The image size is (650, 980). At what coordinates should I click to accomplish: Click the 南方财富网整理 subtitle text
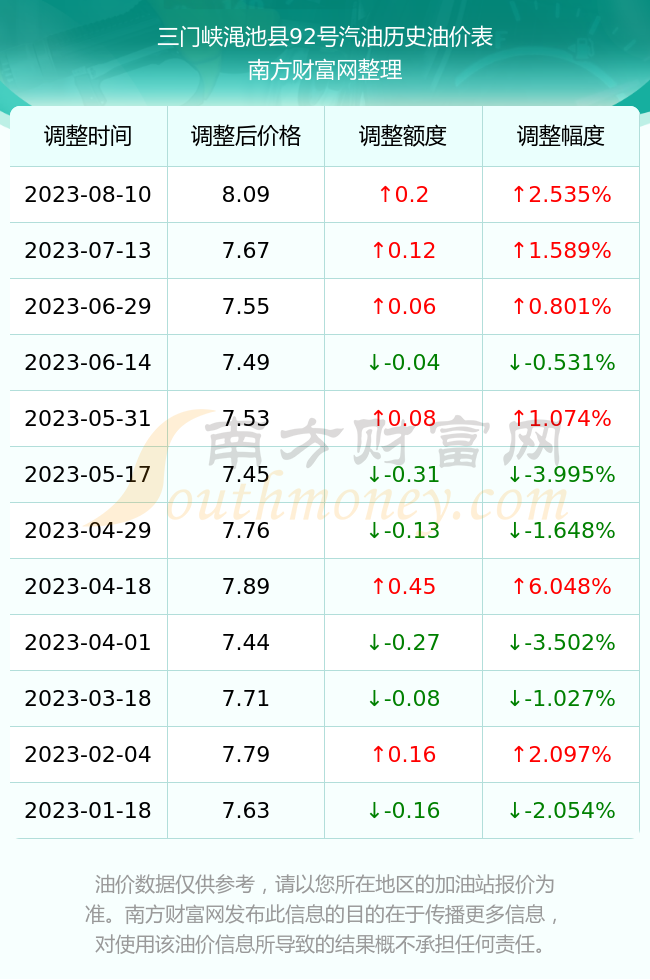(x=325, y=69)
